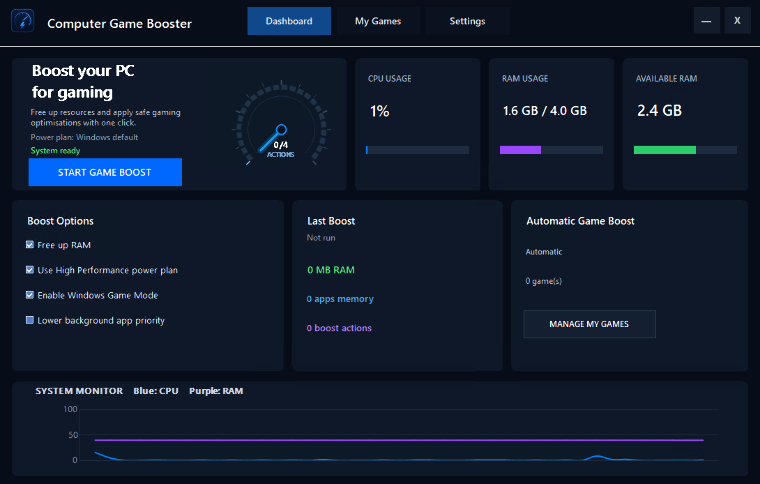Viewport: 760px width, 484px height.
Task: Click the Computer Game Booster logo icon
Action: point(22,21)
